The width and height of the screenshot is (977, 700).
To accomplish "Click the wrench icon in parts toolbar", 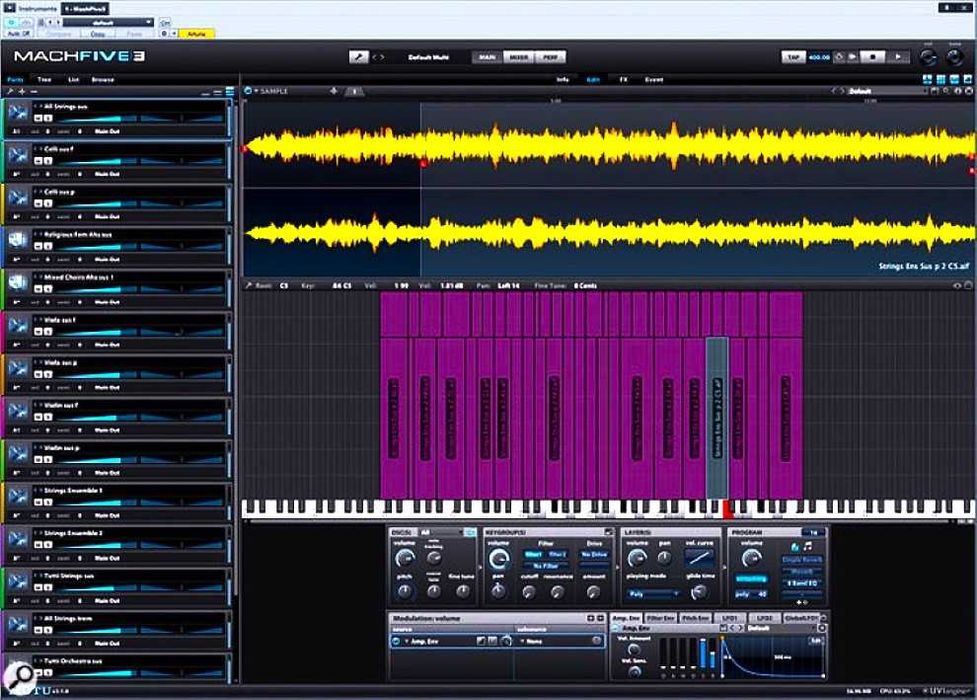I will tap(10, 92).
